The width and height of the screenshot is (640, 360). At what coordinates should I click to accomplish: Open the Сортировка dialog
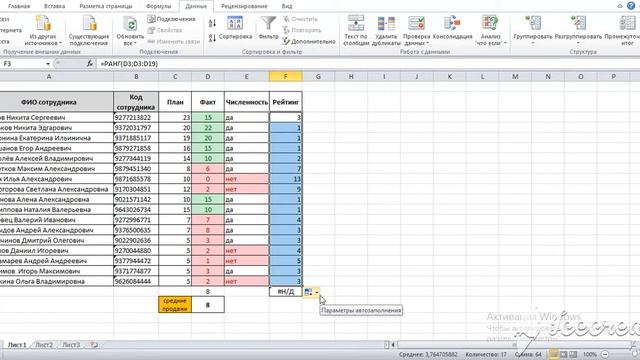pos(235,28)
